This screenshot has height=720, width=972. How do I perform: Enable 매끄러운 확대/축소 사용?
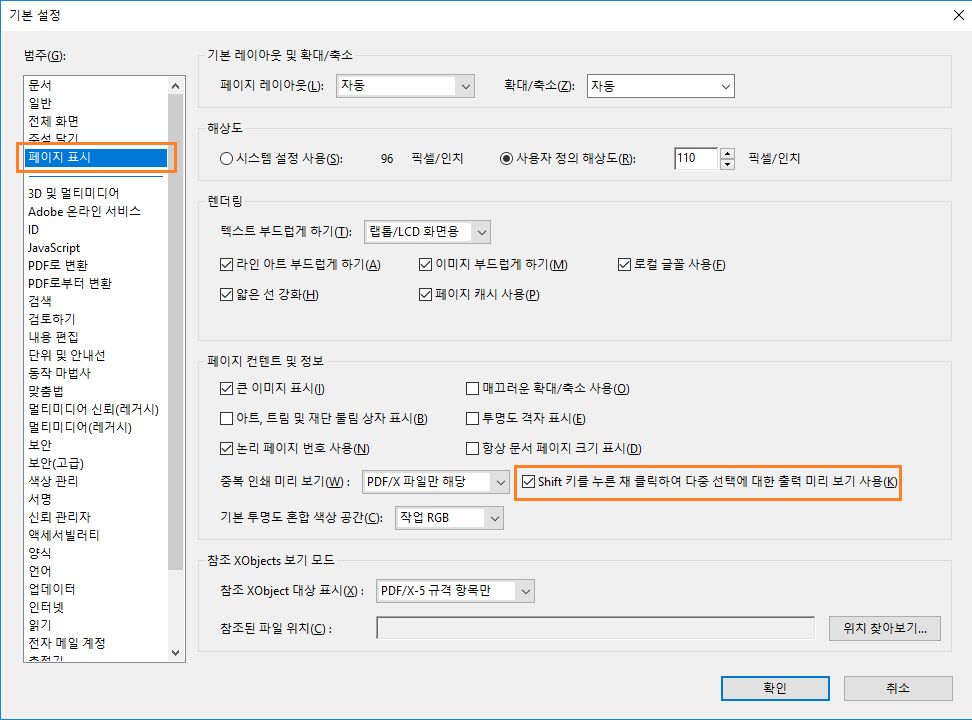469,388
